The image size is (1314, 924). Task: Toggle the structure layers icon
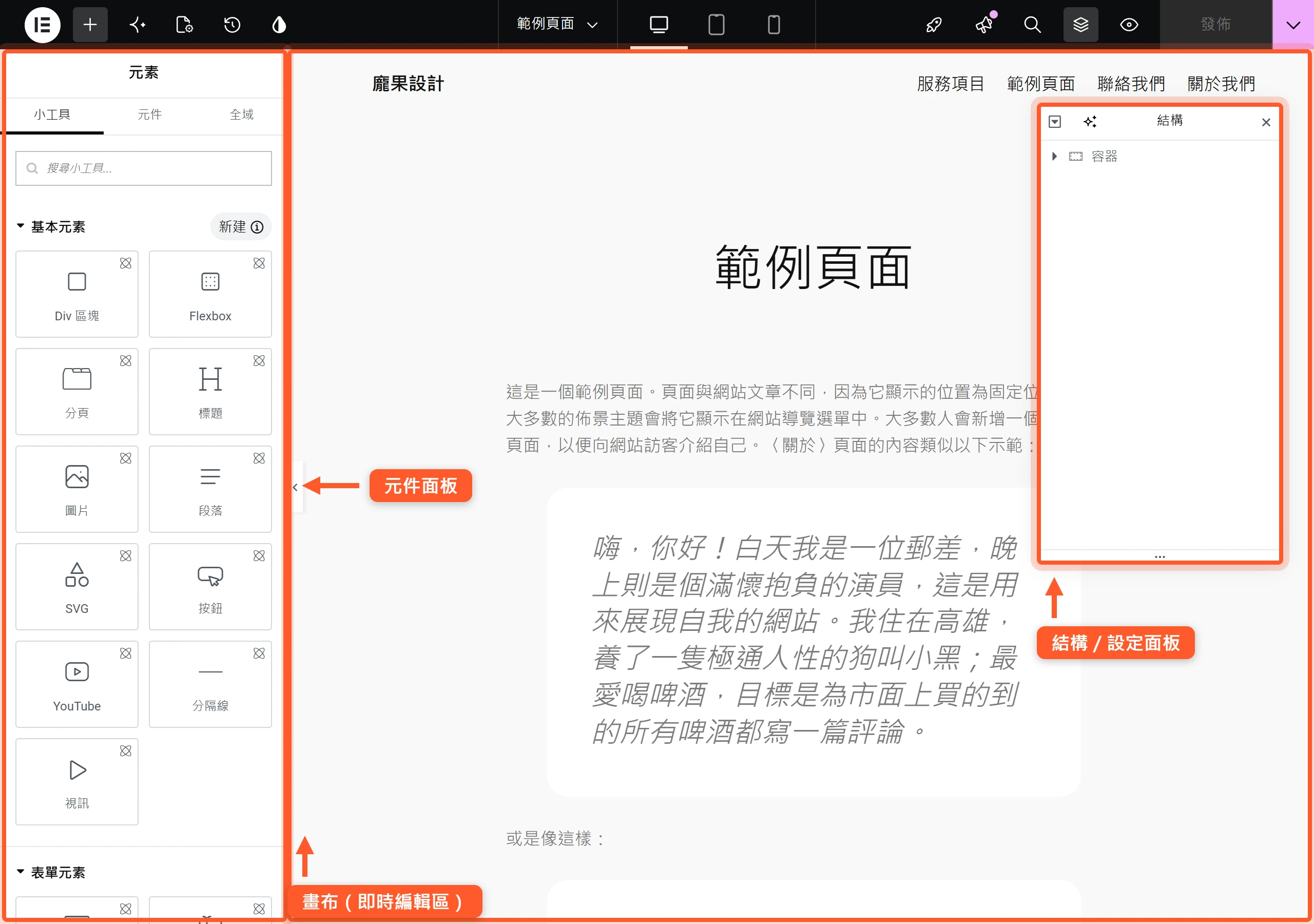point(1080,25)
